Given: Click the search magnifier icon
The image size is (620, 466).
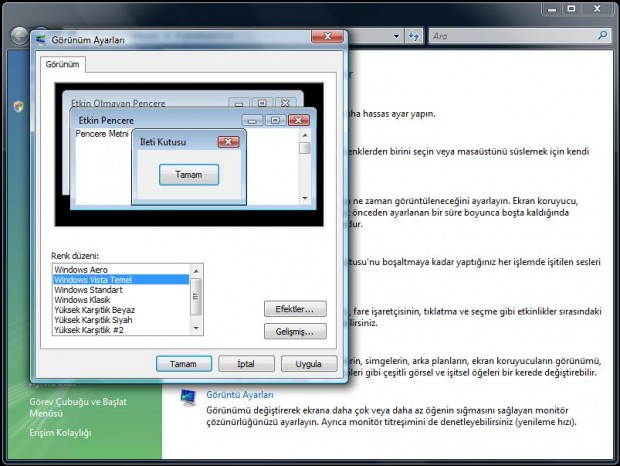Looking at the screenshot, I should (x=602, y=36).
